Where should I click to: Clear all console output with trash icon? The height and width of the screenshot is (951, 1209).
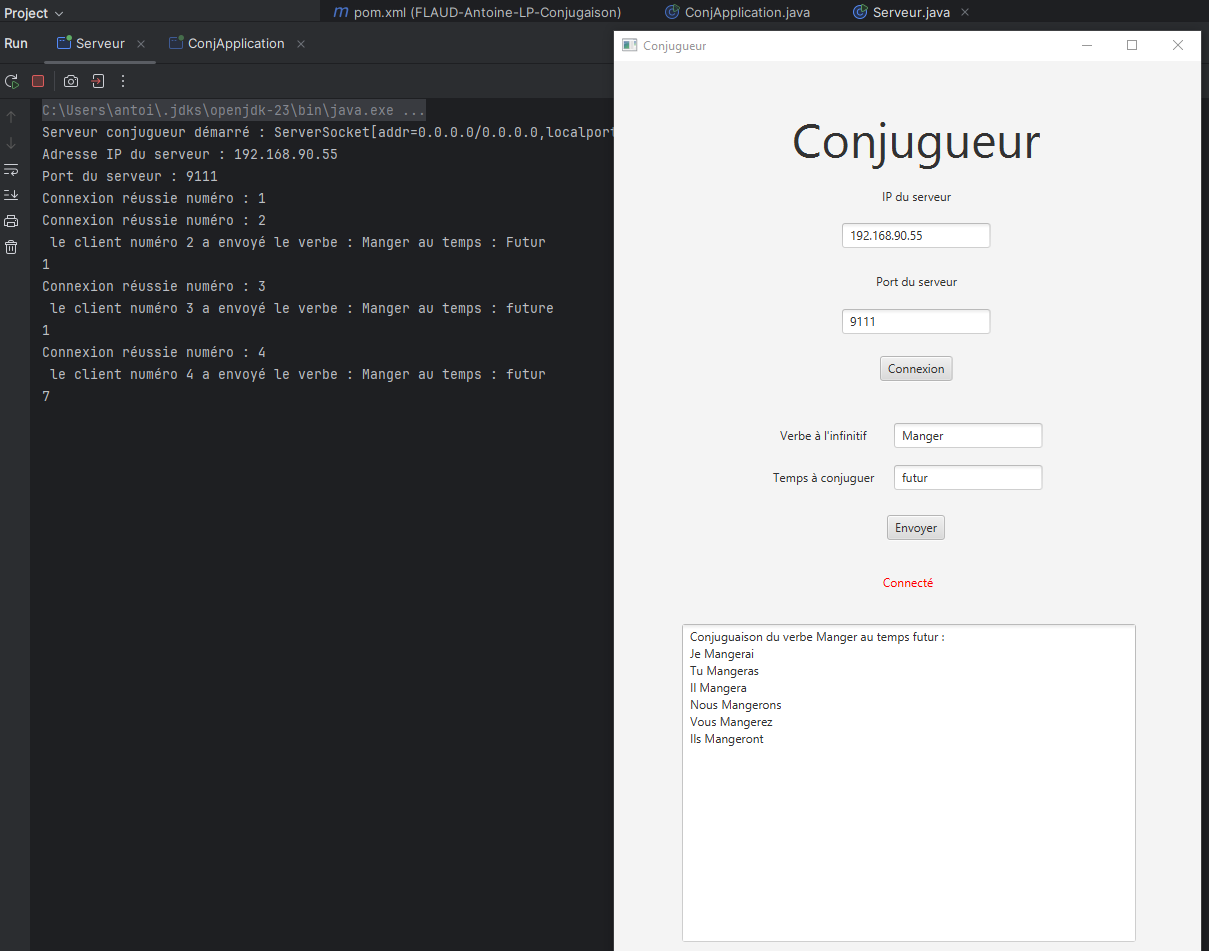pyautogui.click(x=11, y=247)
